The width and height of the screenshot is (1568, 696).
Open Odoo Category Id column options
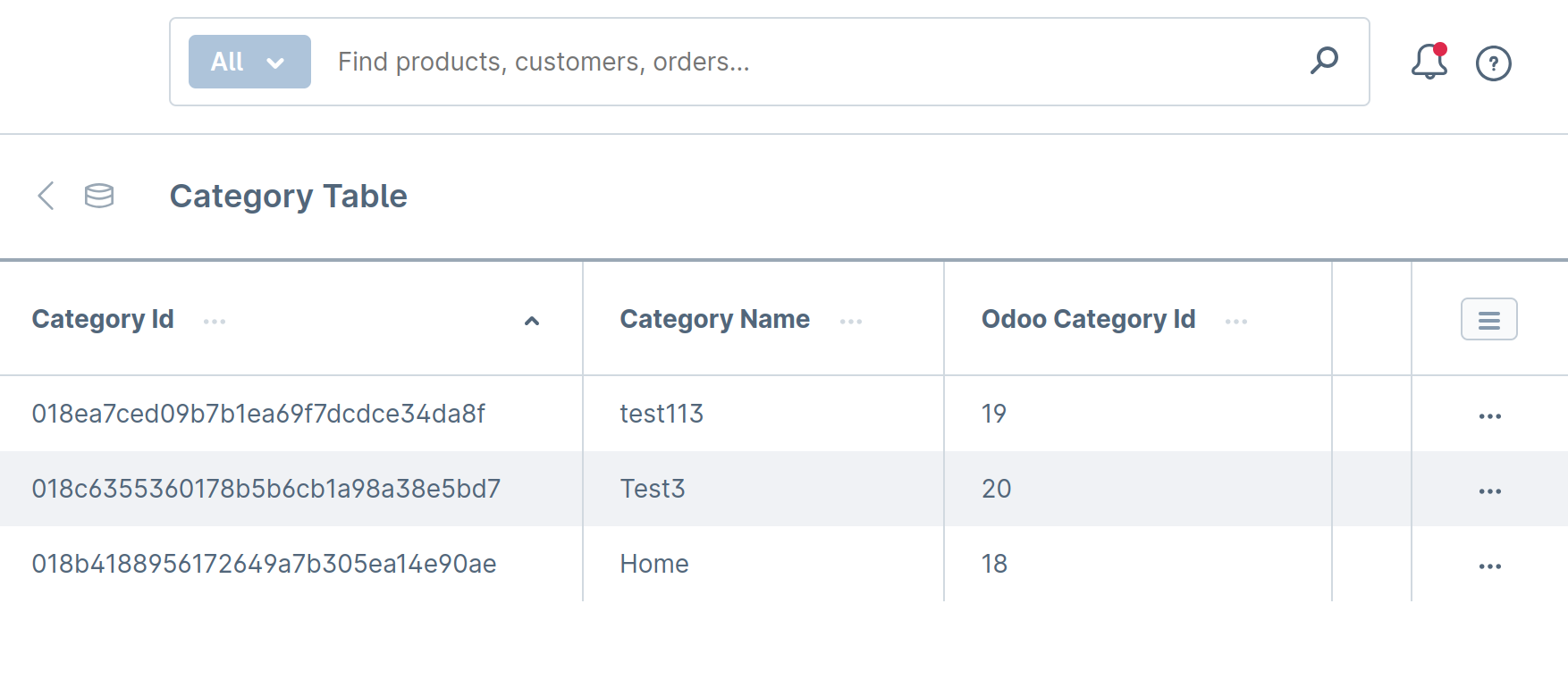coord(1236,322)
